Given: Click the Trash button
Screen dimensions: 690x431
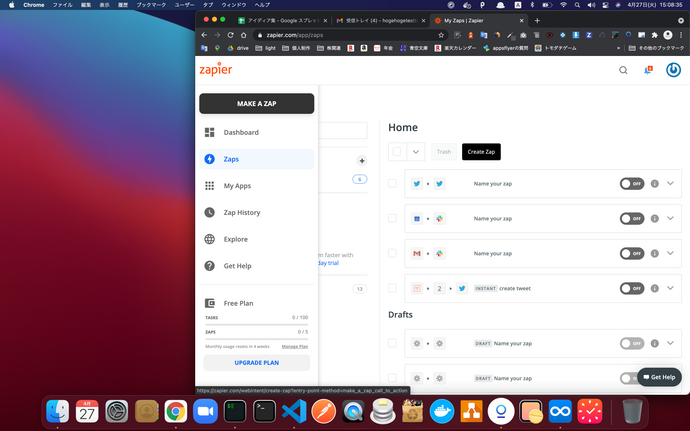Looking at the screenshot, I should click(444, 152).
